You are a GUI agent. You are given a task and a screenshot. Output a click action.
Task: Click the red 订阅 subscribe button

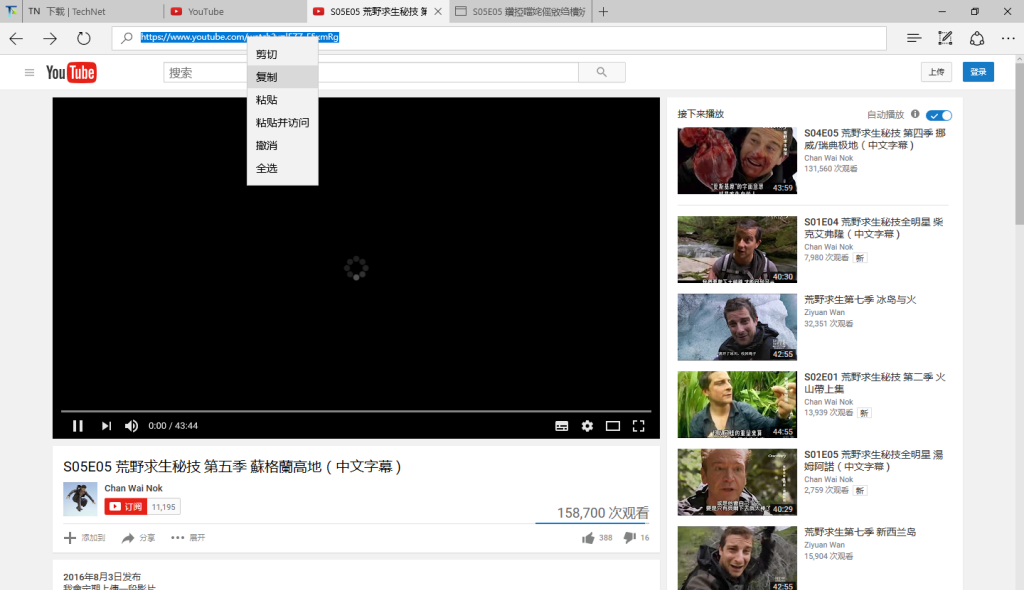point(125,507)
